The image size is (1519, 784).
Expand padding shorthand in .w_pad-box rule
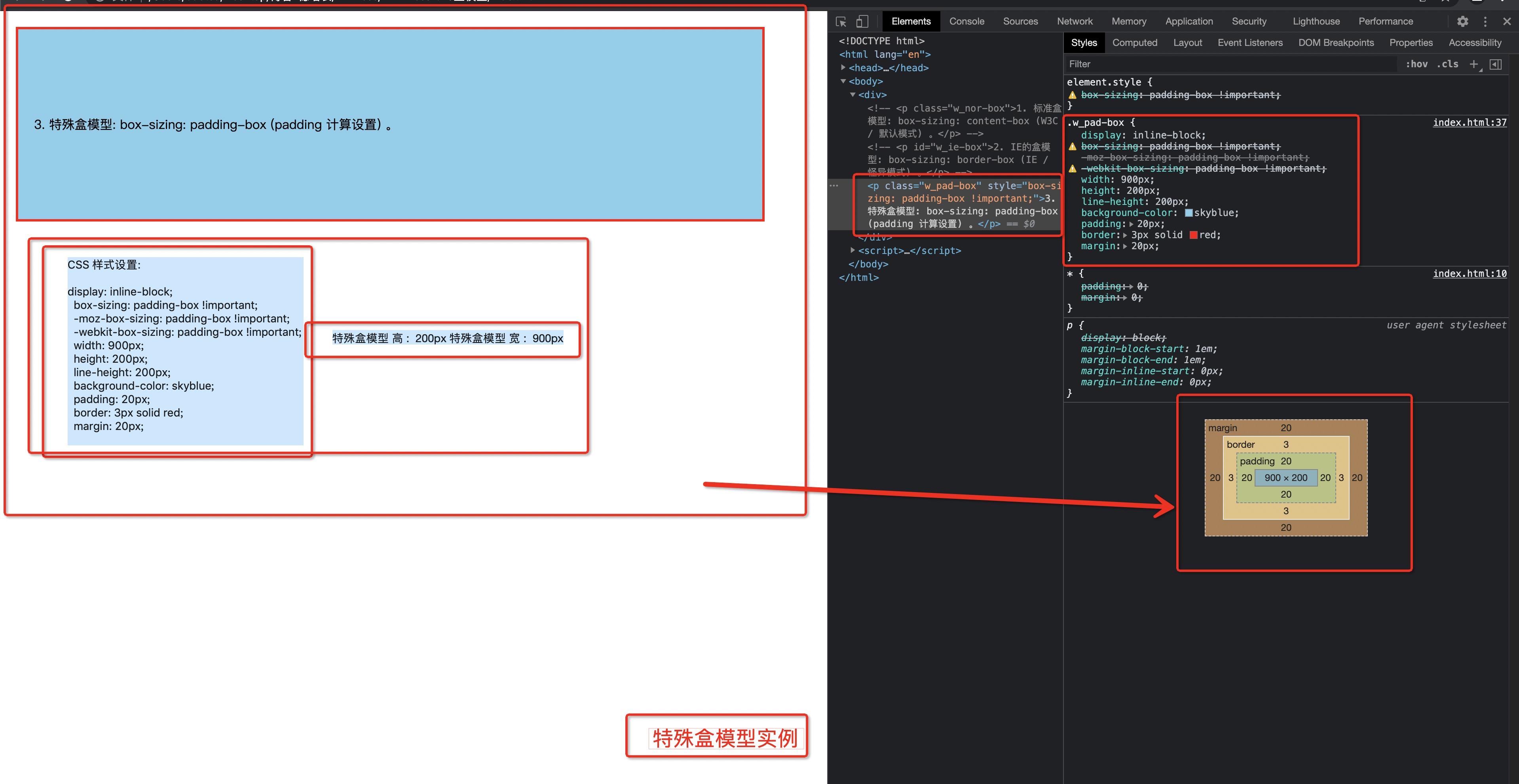tap(1131, 224)
